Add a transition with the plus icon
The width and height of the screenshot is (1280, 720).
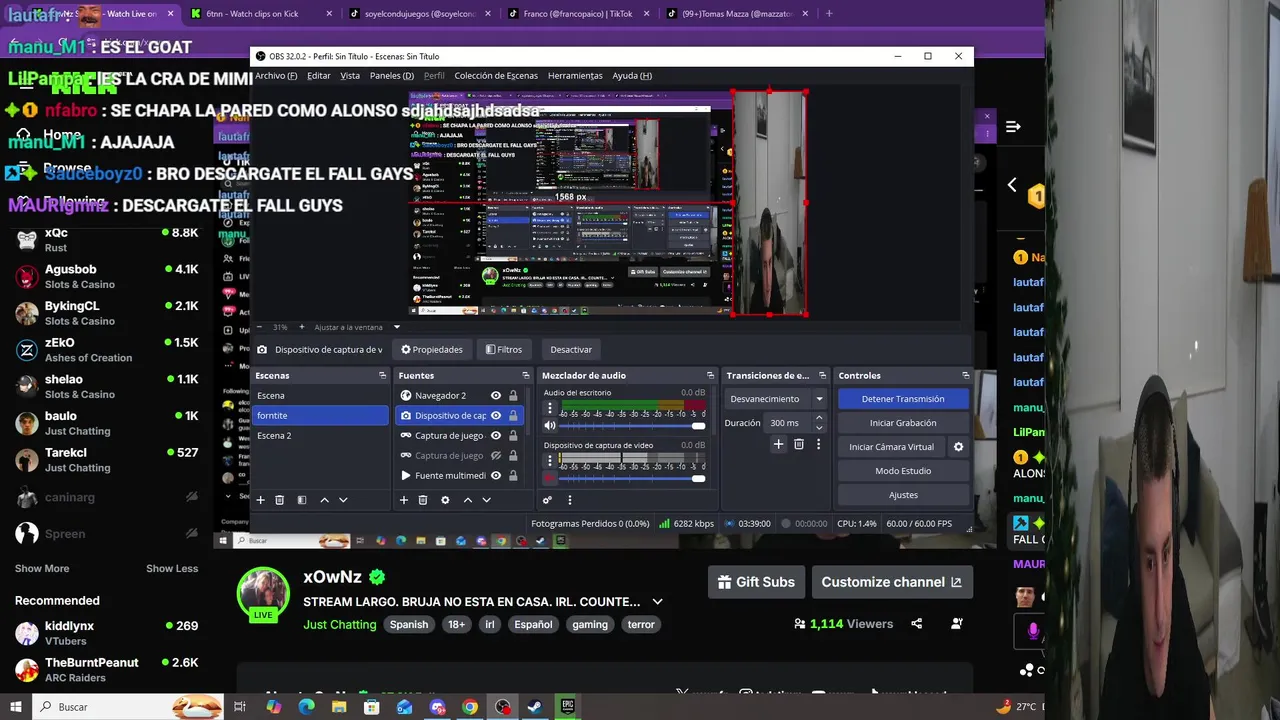pyautogui.click(x=778, y=444)
